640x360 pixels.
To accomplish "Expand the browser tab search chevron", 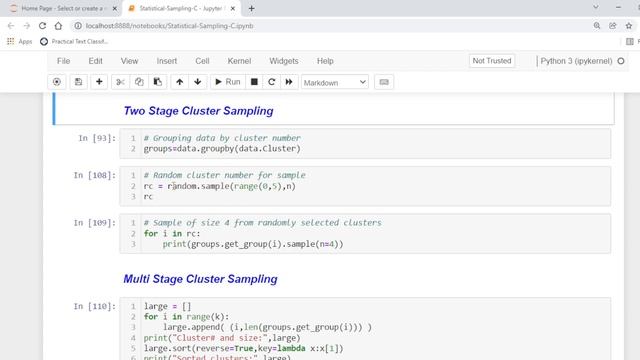I will [x=596, y=7].
